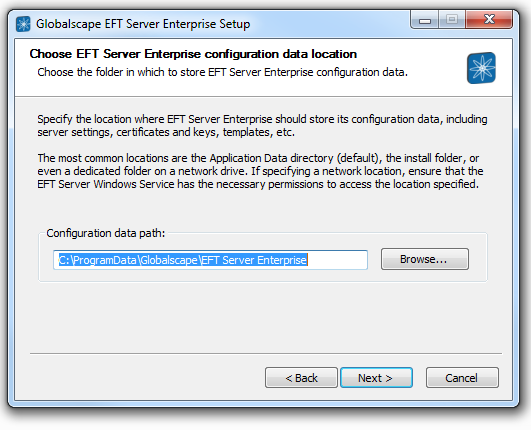Click the paragraph starting 'Specify the location where'
The image size is (531, 430).
tap(262, 126)
